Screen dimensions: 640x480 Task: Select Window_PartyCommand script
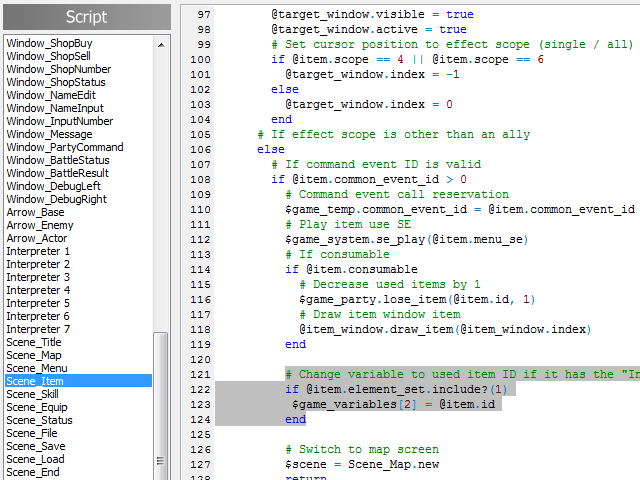pyautogui.click(x=64, y=147)
